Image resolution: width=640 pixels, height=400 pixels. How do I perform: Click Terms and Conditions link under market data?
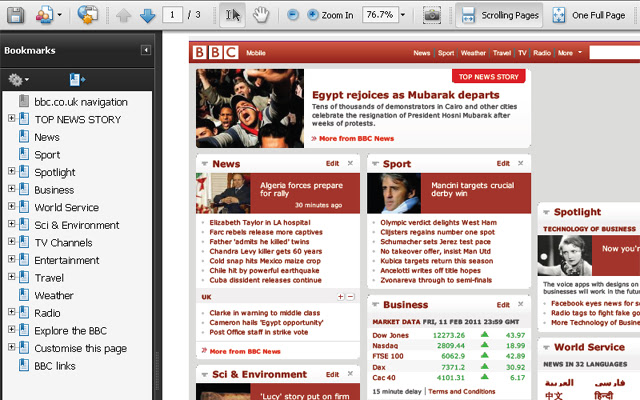[x=462, y=391]
